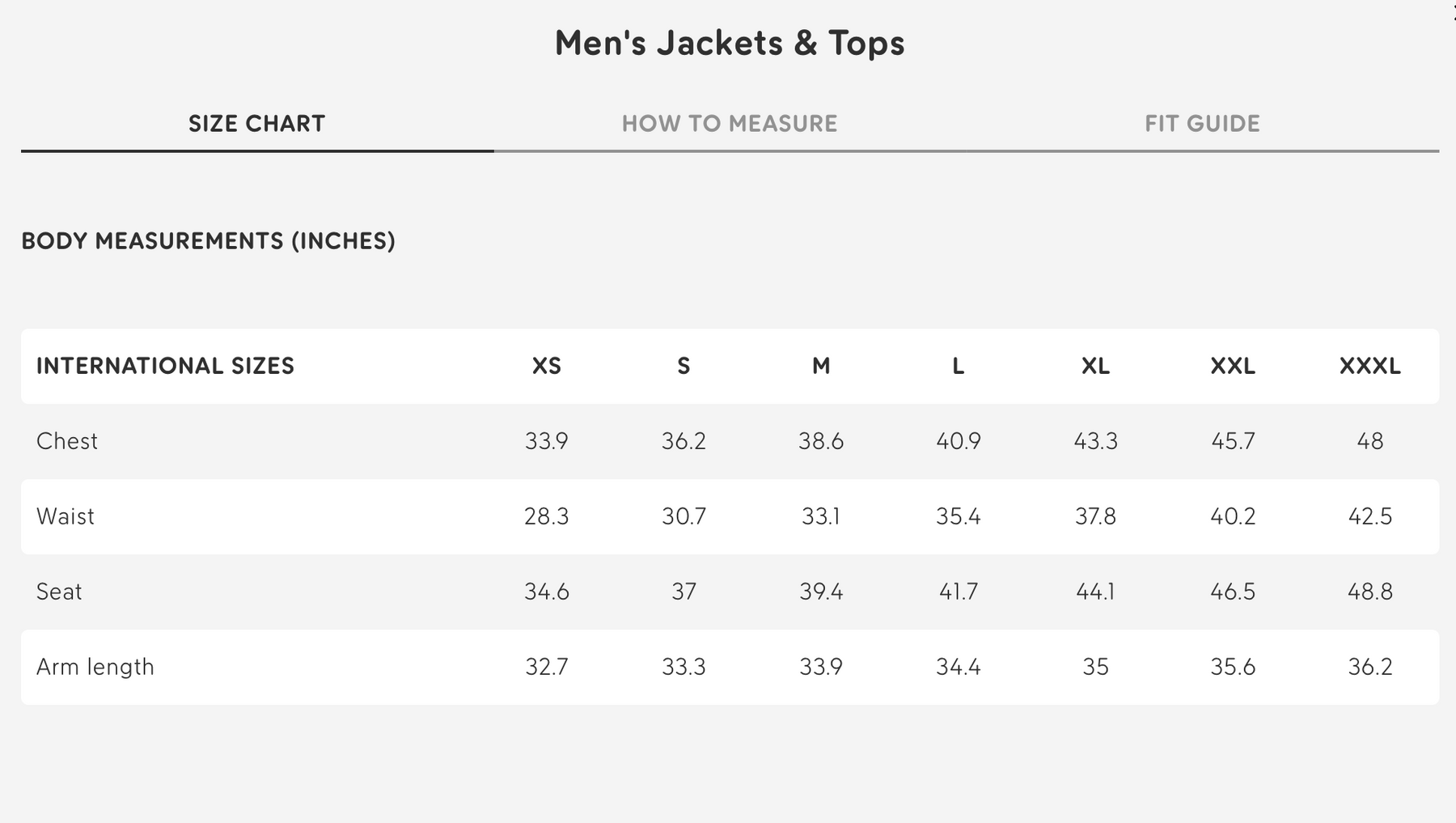This screenshot has height=823, width=1456.
Task: Click the Body Measurements (Inches) heading
Action: coord(208,241)
